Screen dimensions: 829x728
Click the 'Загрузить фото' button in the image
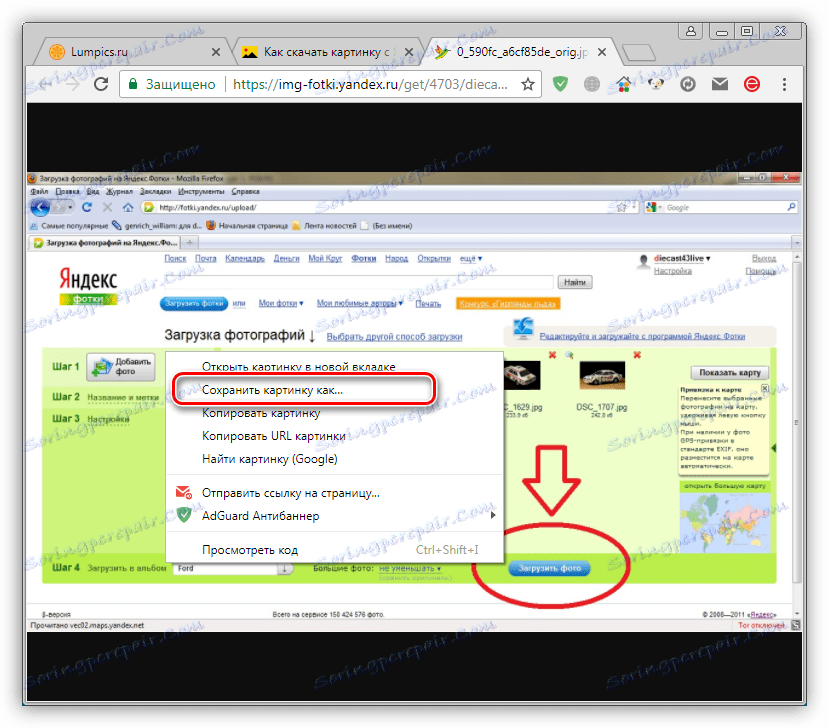[549, 568]
